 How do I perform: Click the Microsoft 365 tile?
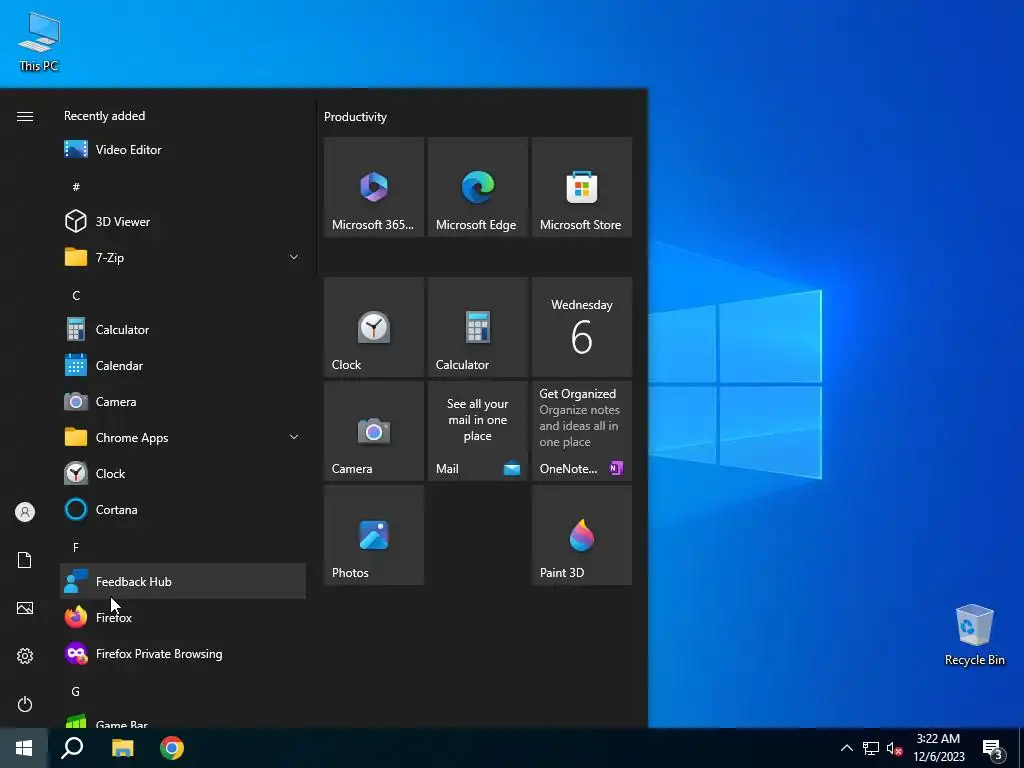tap(374, 187)
